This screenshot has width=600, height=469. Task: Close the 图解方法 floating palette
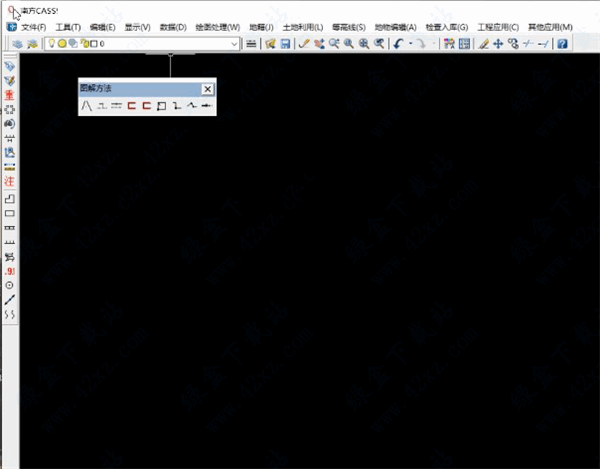tap(207, 89)
